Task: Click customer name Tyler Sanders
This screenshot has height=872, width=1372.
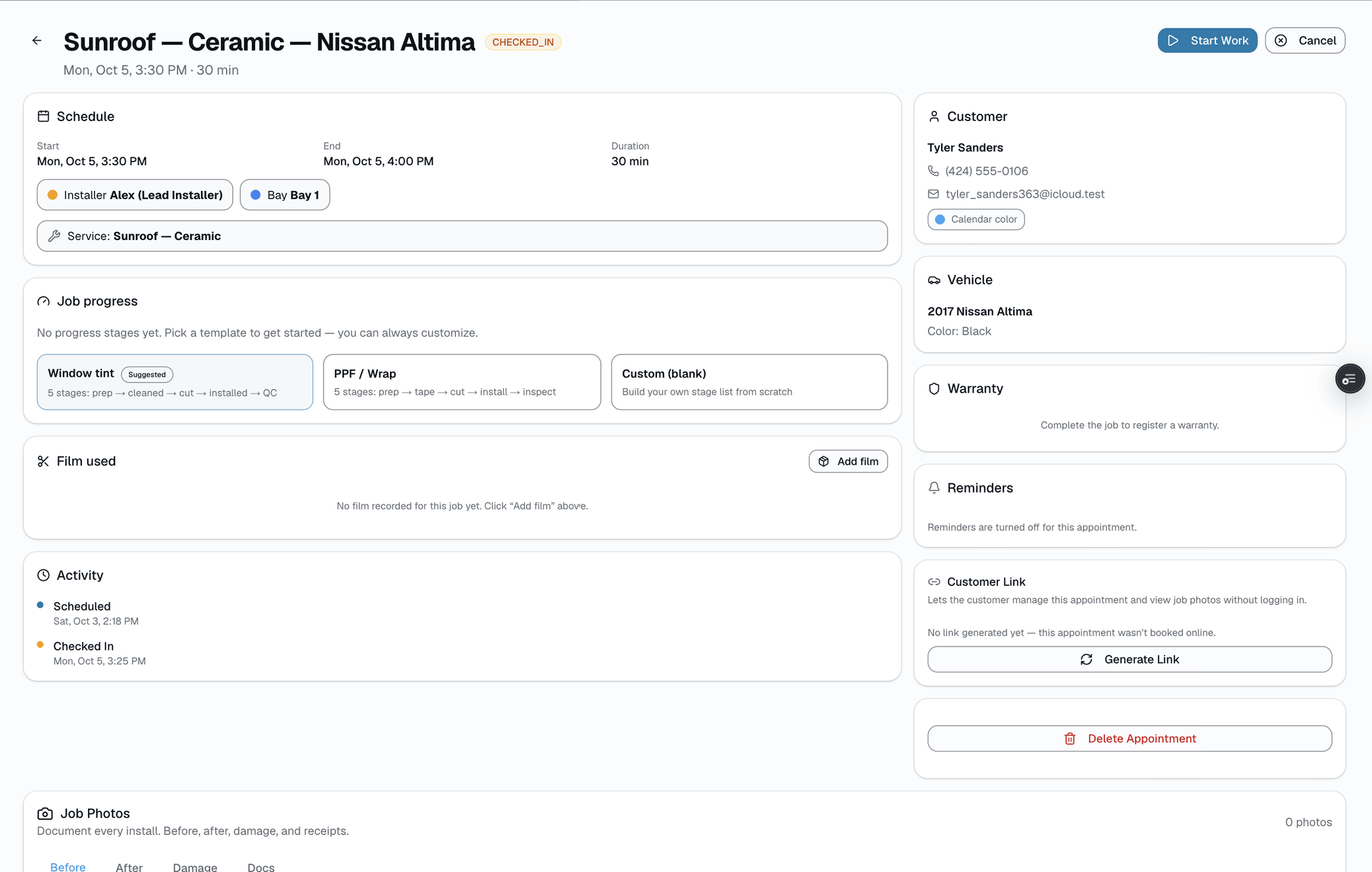Action: [965, 147]
